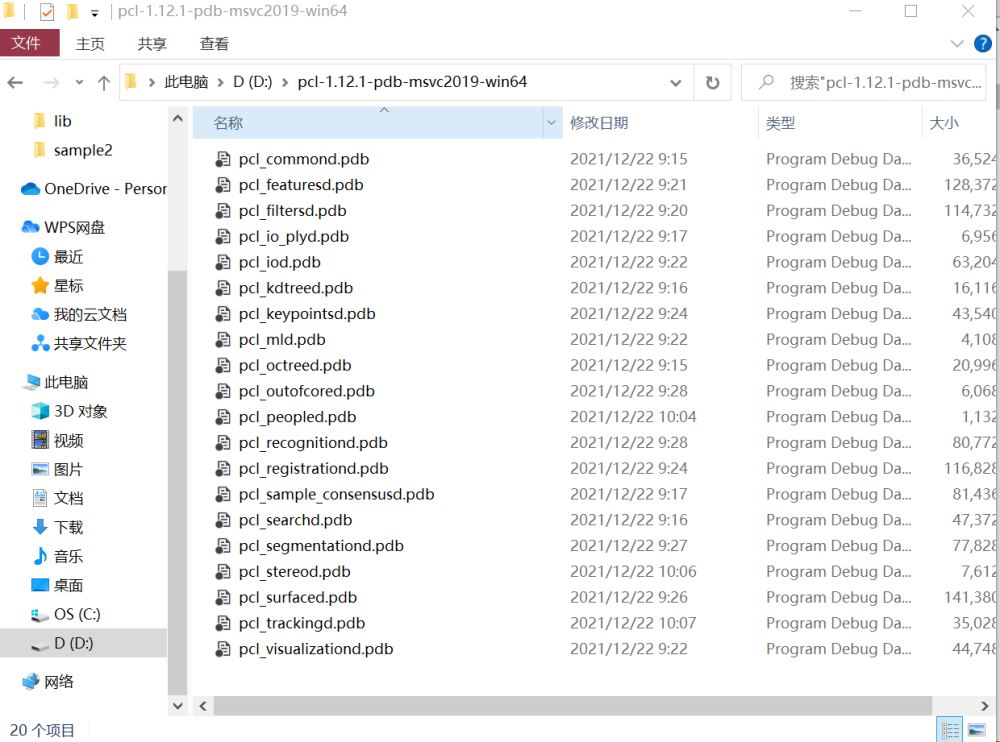Image resolution: width=1000 pixels, height=742 pixels.
Task: Go up one folder level
Action: point(103,82)
